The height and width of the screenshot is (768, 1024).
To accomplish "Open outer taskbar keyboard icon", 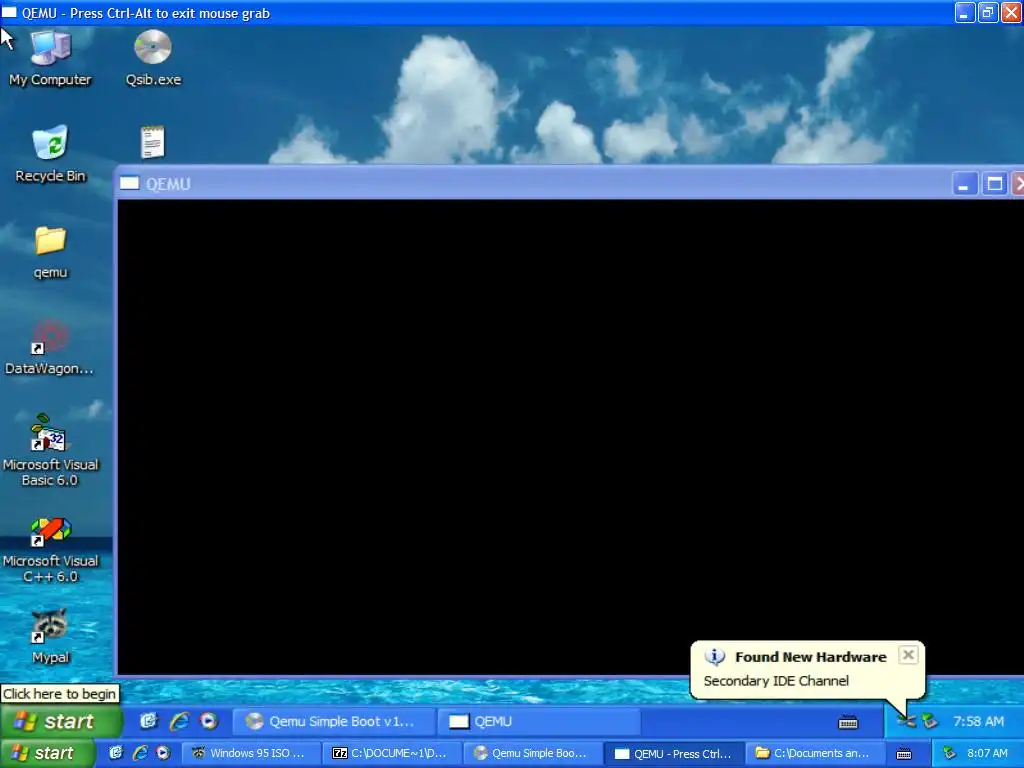I will click(x=904, y=754).
